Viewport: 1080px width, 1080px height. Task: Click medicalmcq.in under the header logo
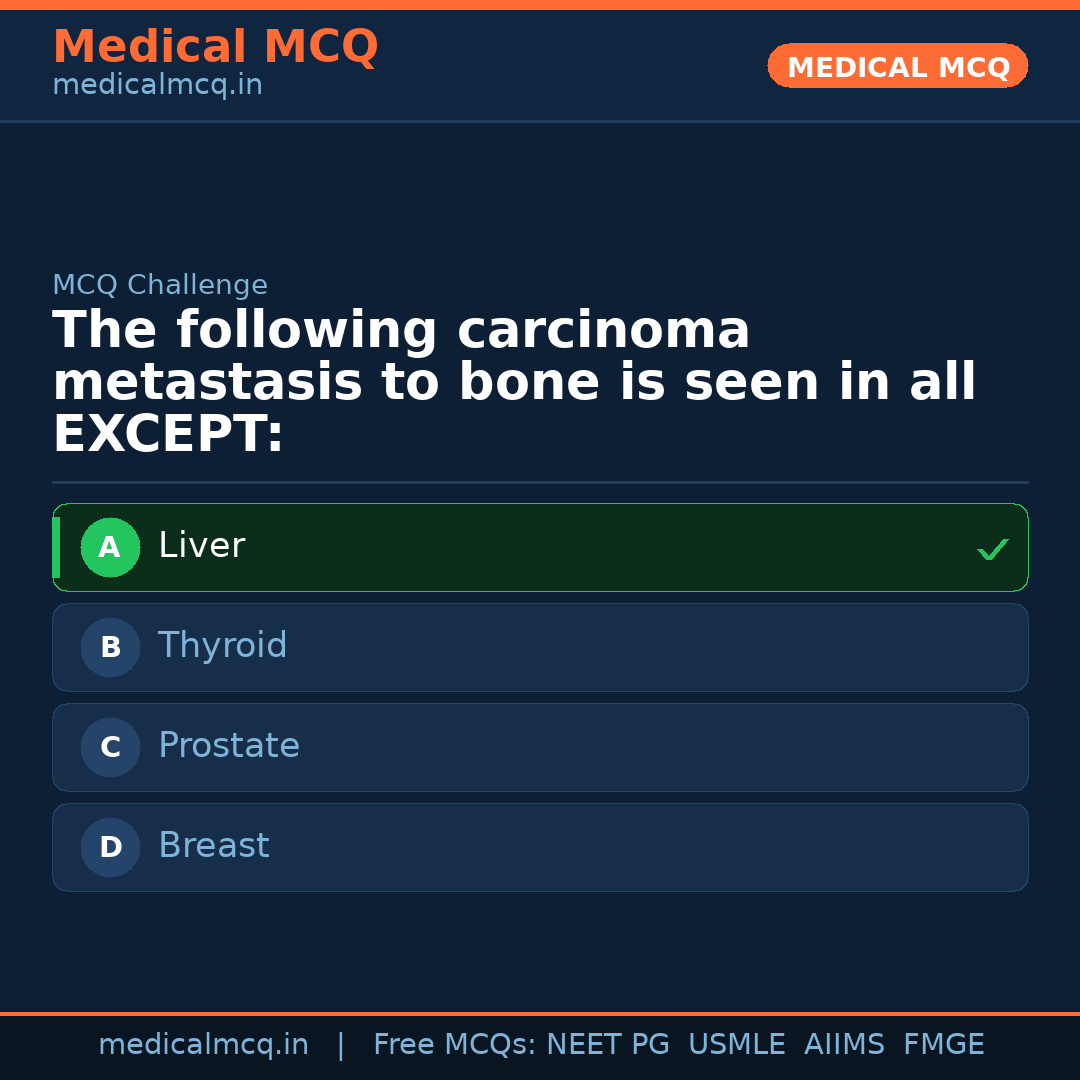coord(157,85)
